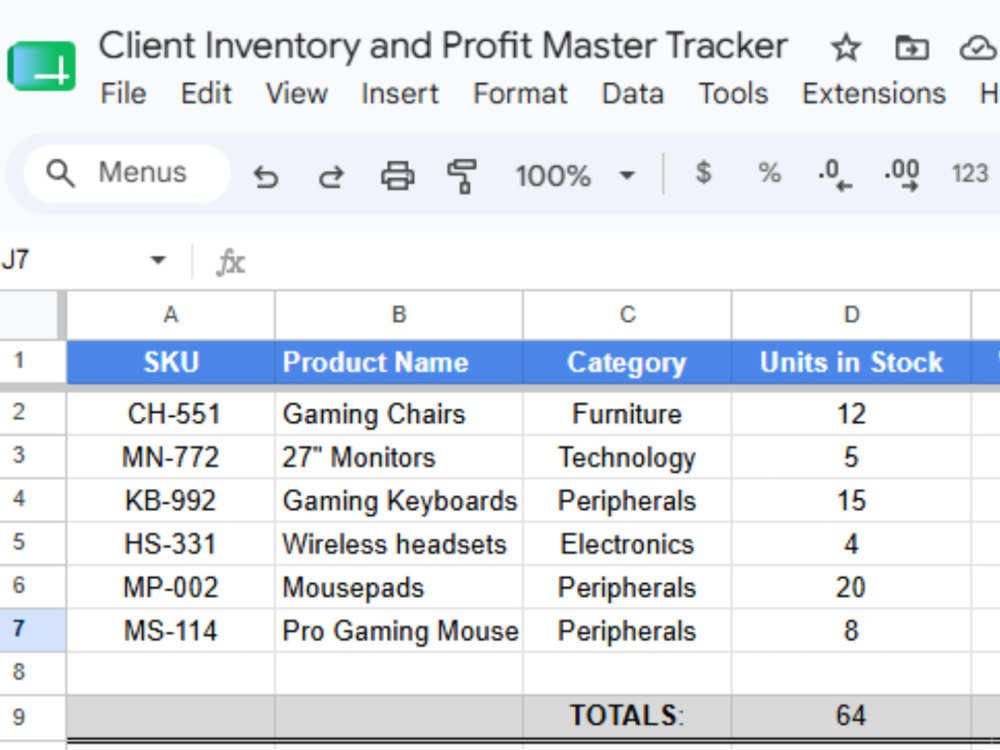
Task: Click the fx formula icon
Action: point(231,262)
